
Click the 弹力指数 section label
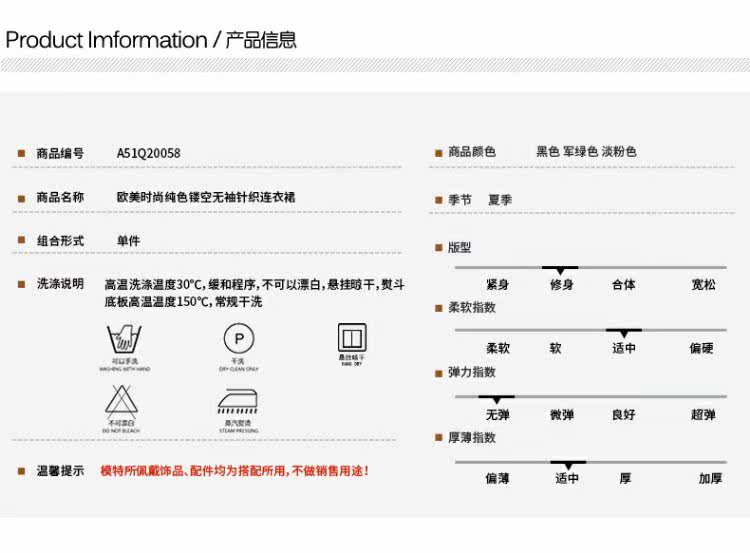pos(472,372)
